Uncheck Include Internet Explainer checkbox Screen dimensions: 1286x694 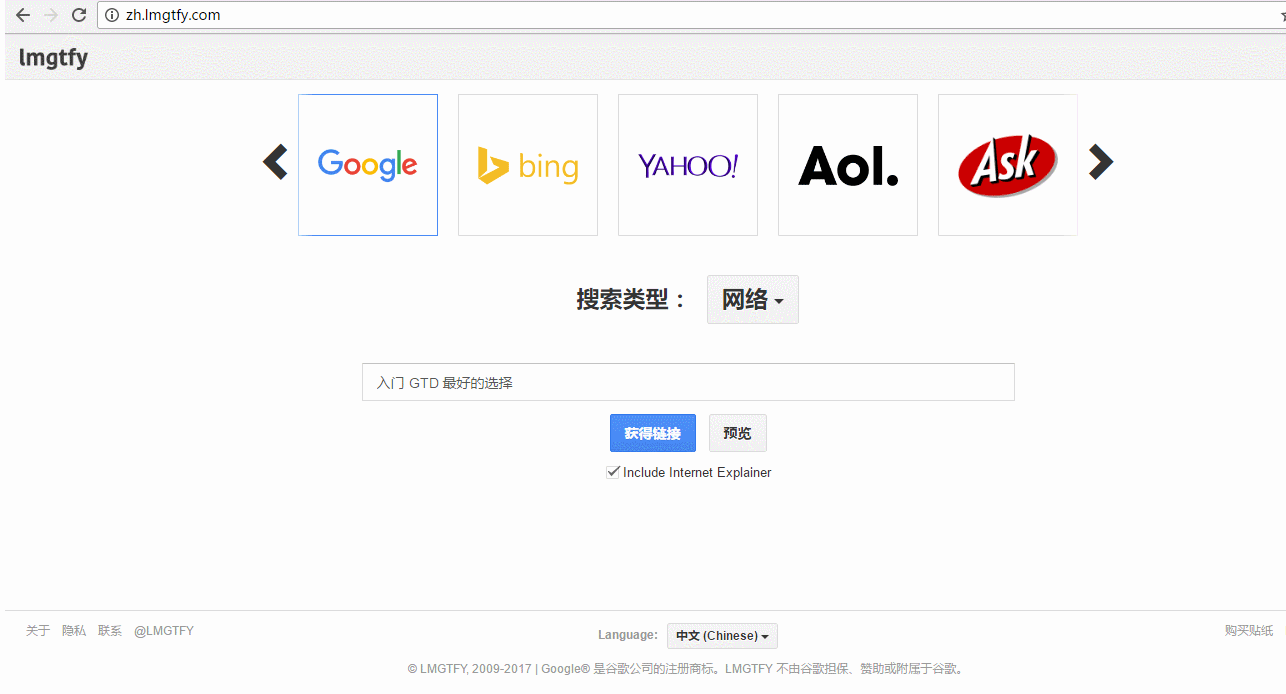coord(613,472)
